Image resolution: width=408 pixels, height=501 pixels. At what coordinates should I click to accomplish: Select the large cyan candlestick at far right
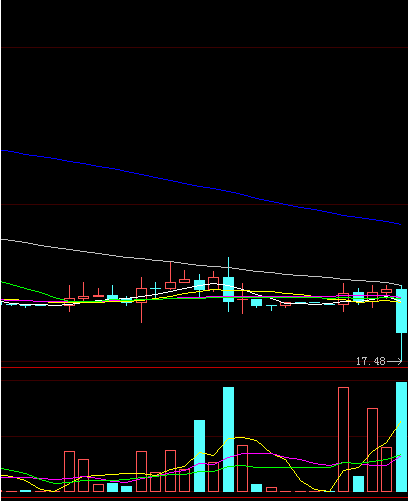coord(401,311)
